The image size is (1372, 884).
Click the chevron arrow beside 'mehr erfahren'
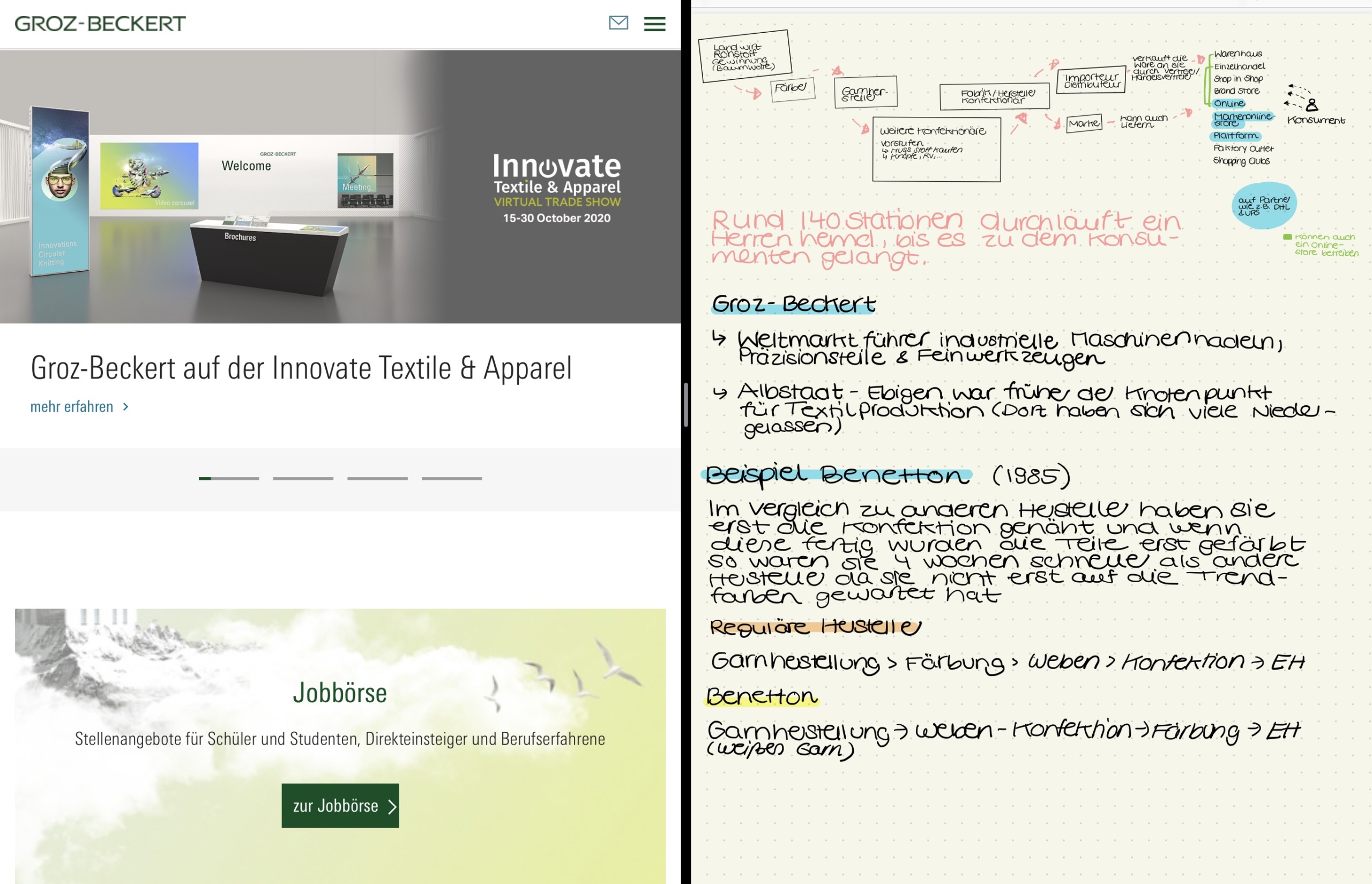(x=125, y=406)
